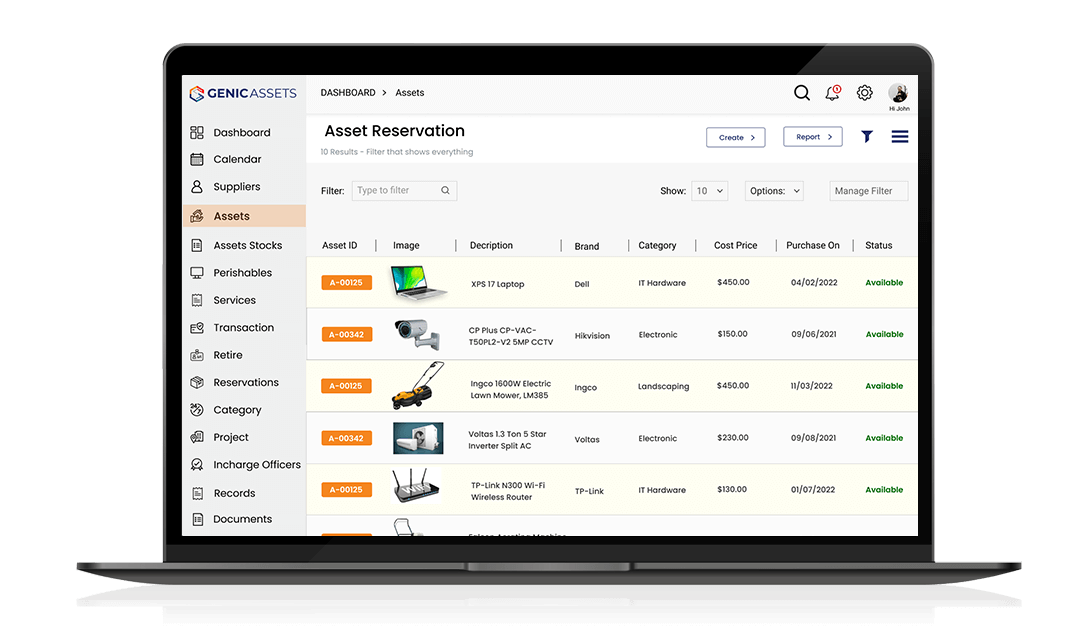Viewport: 1076px width, 638px height.
Task: Click the Manage Filter button
Action: pyautogui.click(x=869, y=191)
